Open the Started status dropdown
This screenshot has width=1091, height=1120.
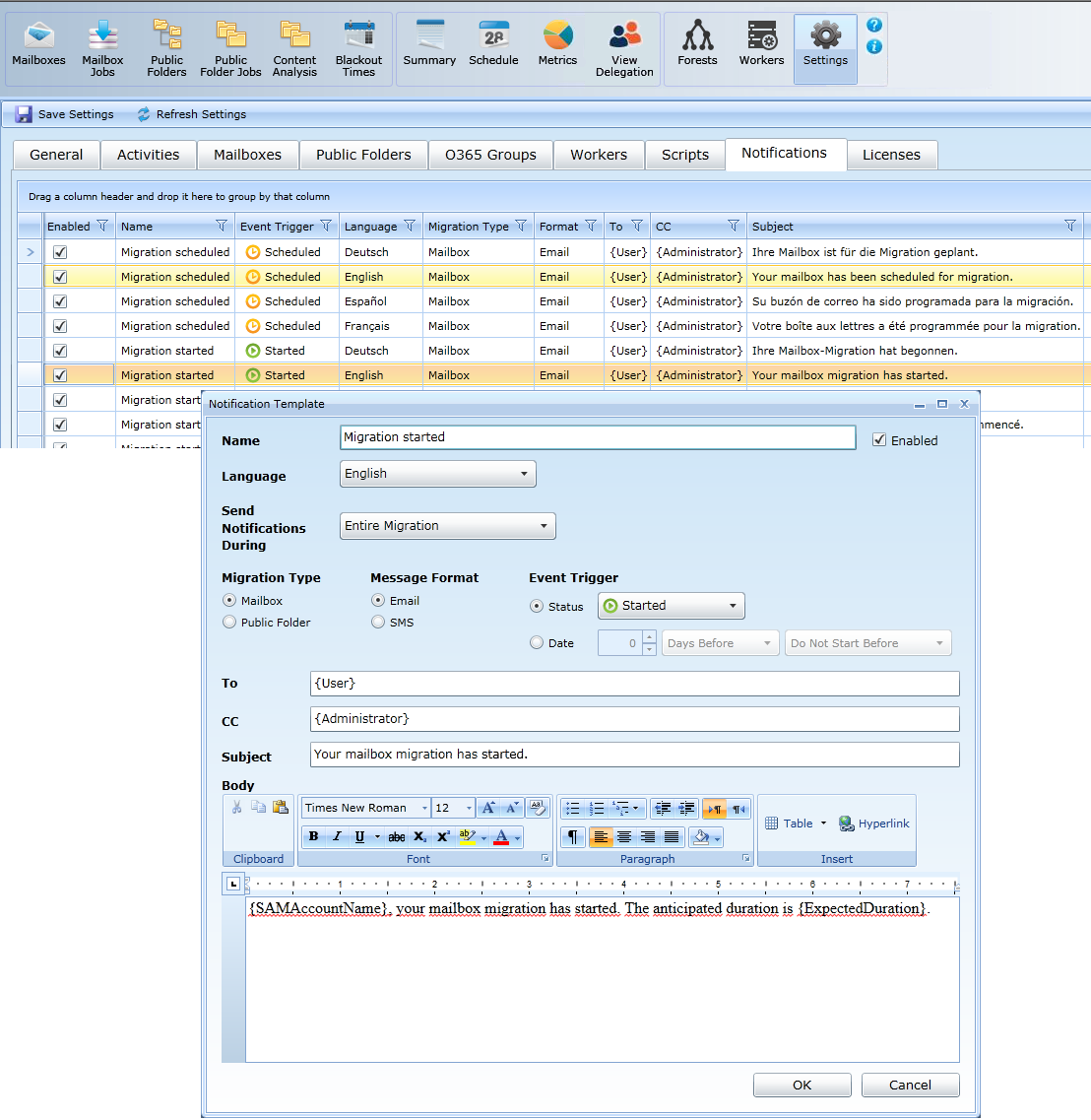(x=671, y=606)
